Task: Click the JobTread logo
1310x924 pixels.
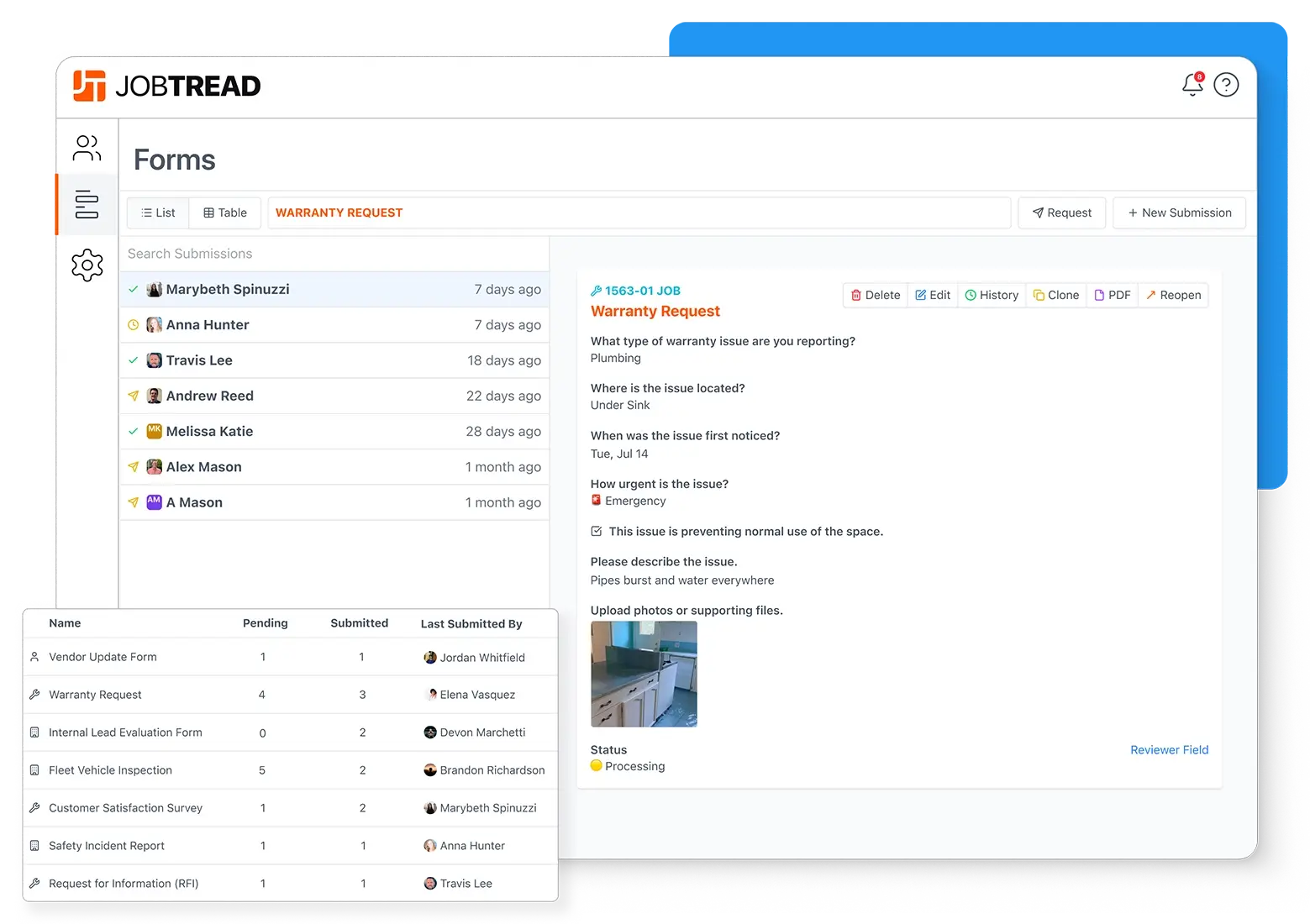Action: click(x=167, y=86)
